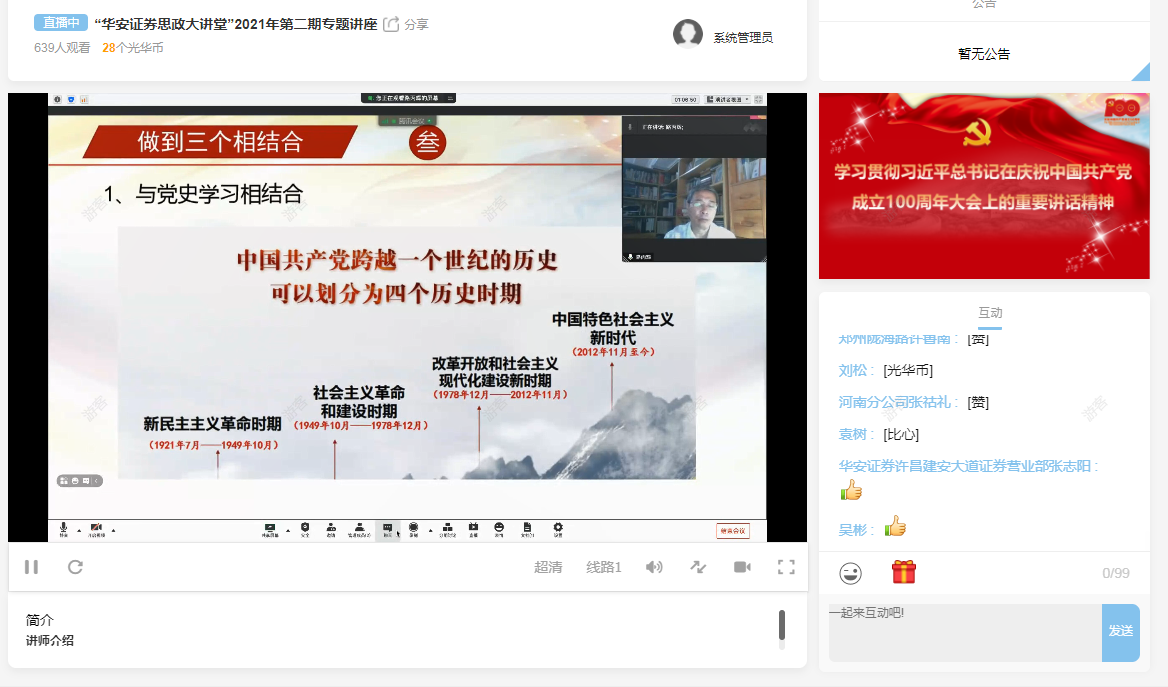The height and width of the screenshot is (687, 1168).
Task: Click the settings gear in meeting toolbar
Action: point(558,529)
